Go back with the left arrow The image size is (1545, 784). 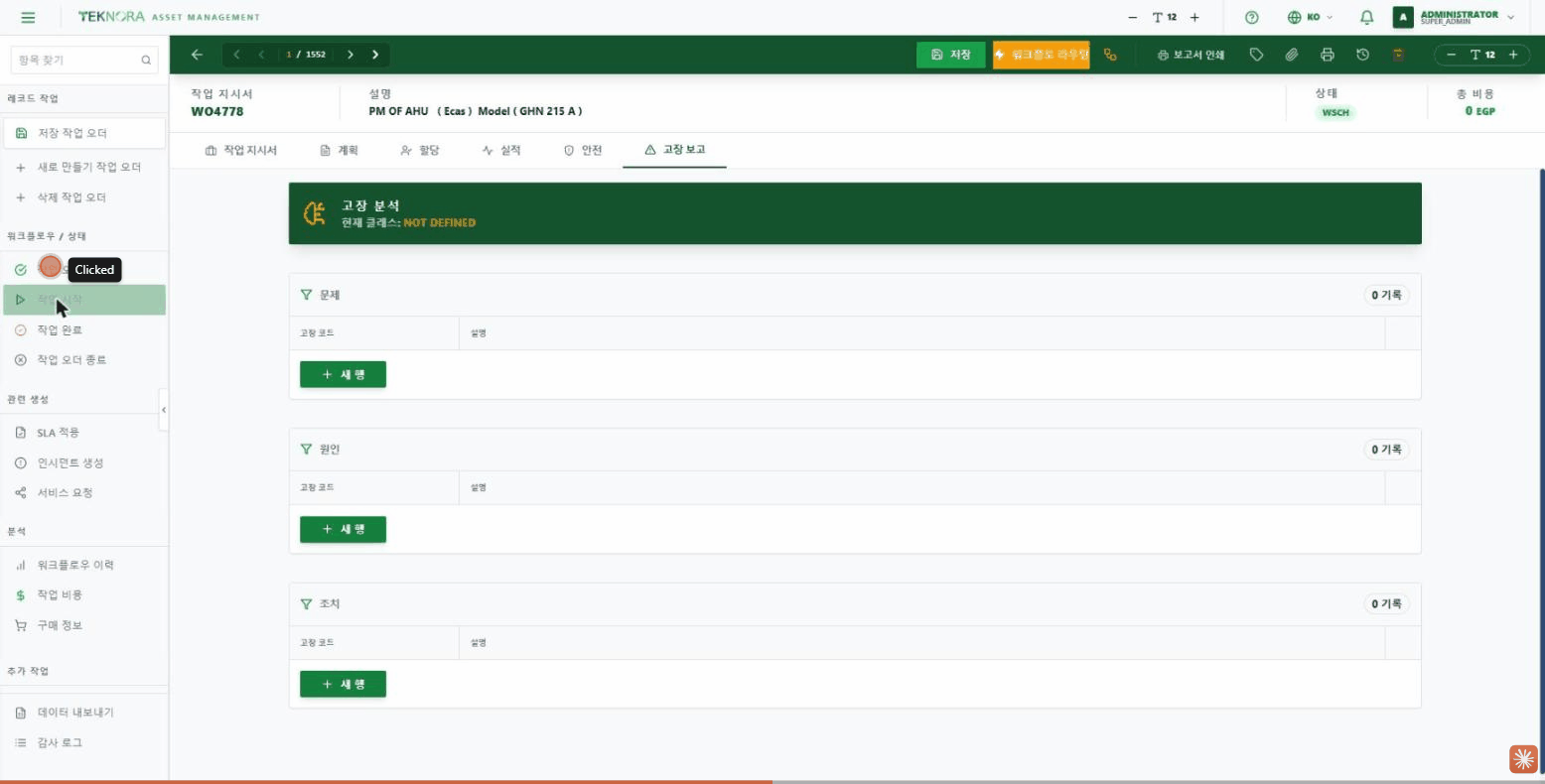pos(197,55)
